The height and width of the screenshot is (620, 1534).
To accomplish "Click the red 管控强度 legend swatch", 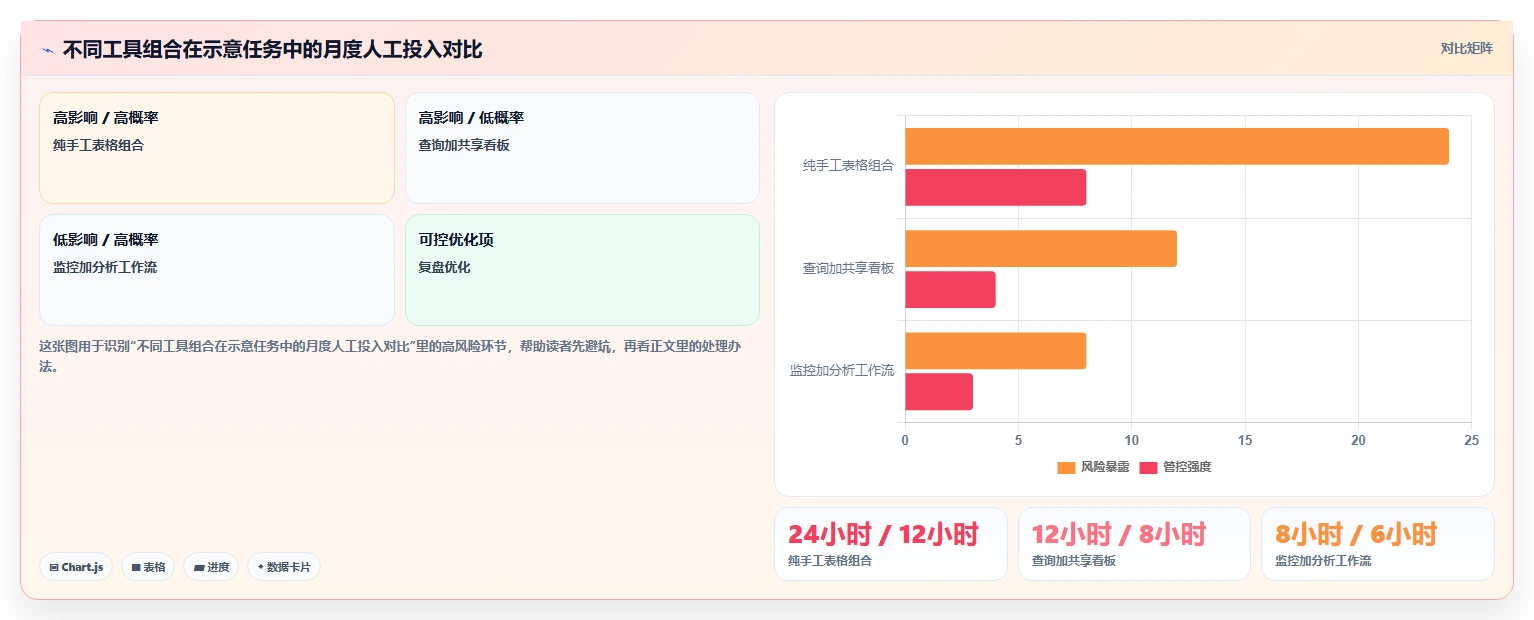I will pos(1148,467).
